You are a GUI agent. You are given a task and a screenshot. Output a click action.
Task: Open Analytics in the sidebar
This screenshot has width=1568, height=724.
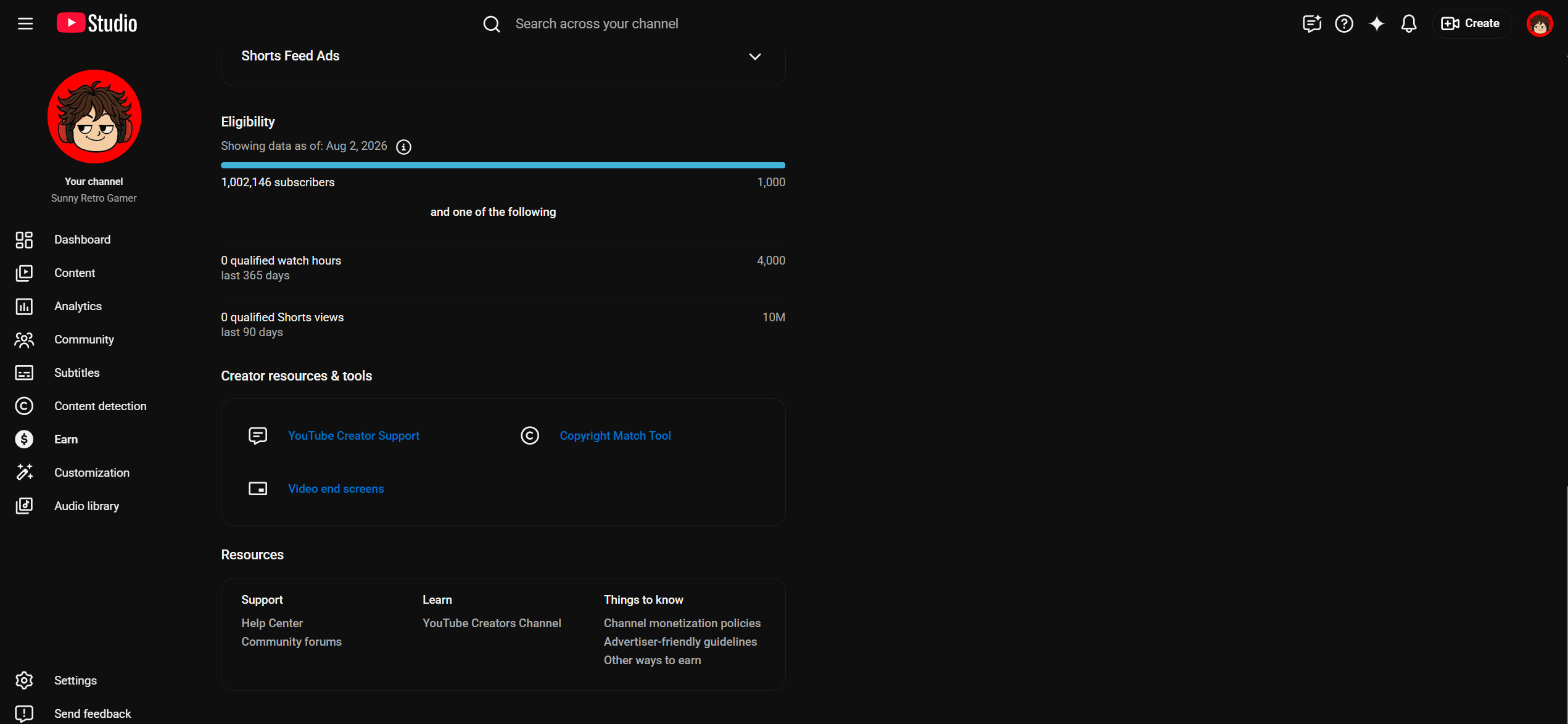tap(78, 306)
